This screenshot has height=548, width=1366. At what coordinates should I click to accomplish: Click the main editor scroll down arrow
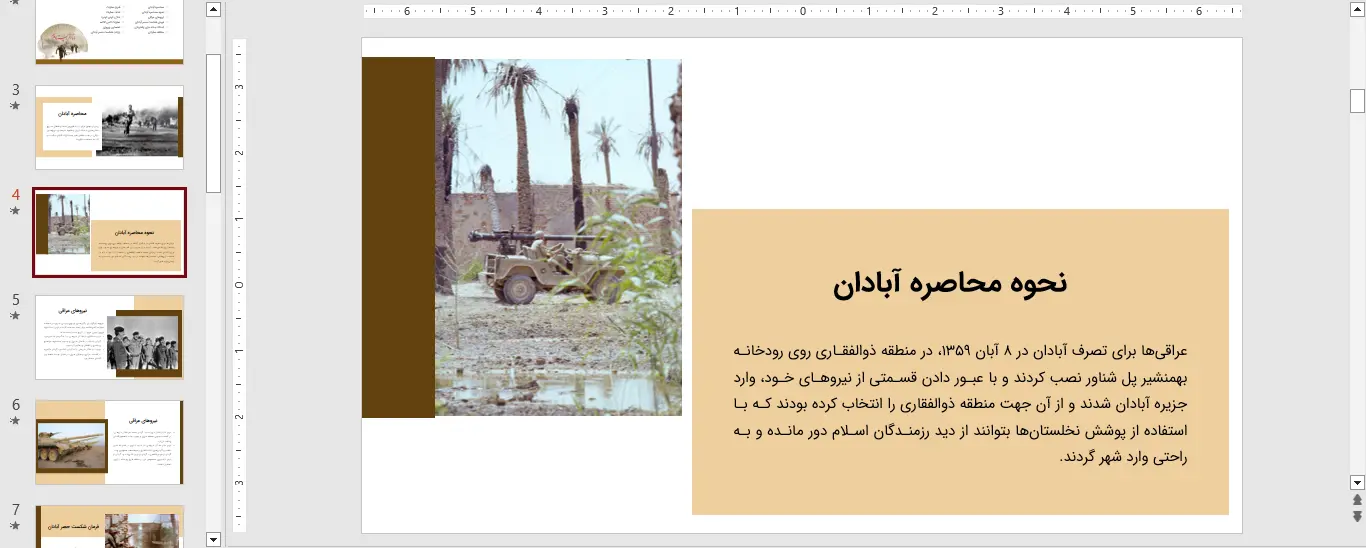coord(1357,481)
